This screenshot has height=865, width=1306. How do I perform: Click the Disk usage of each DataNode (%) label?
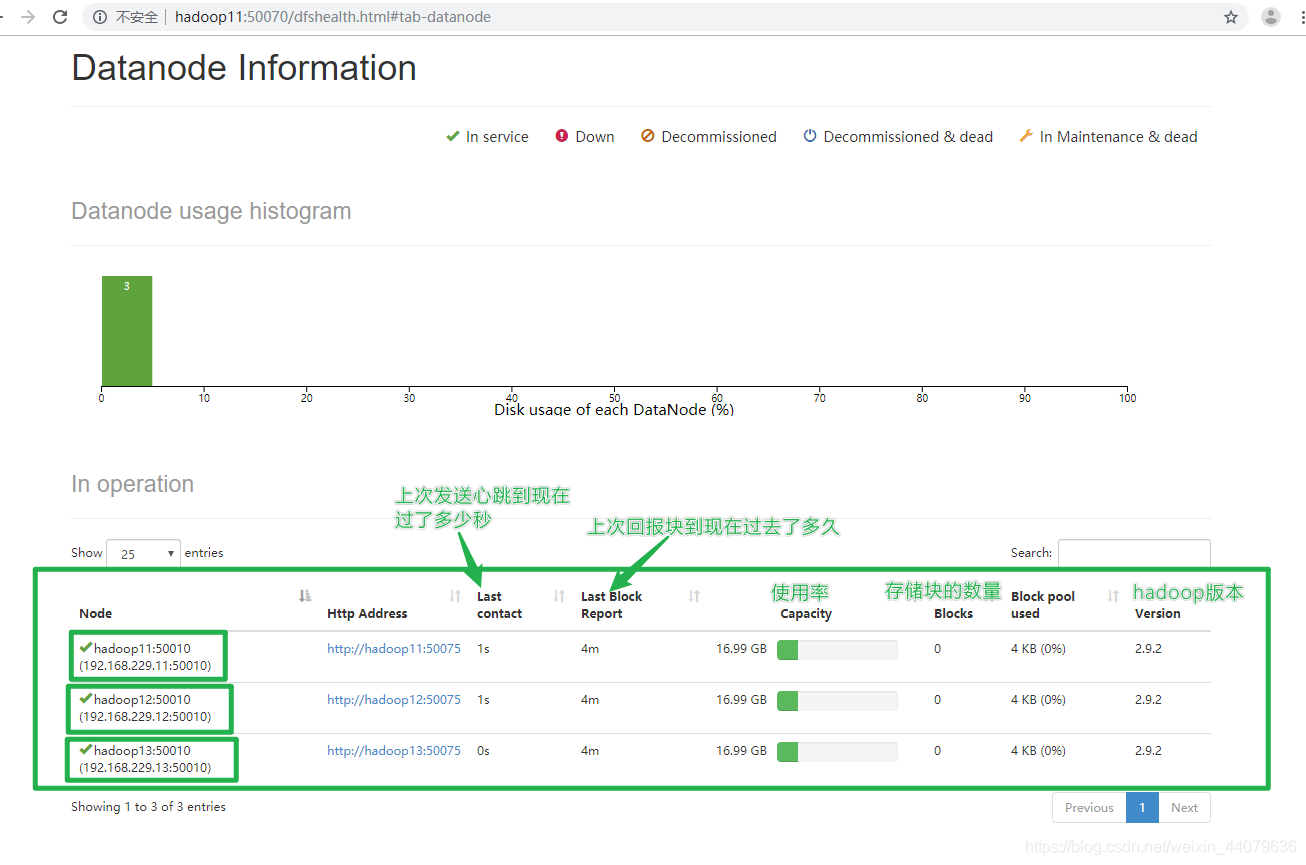[x=614, y=409]
